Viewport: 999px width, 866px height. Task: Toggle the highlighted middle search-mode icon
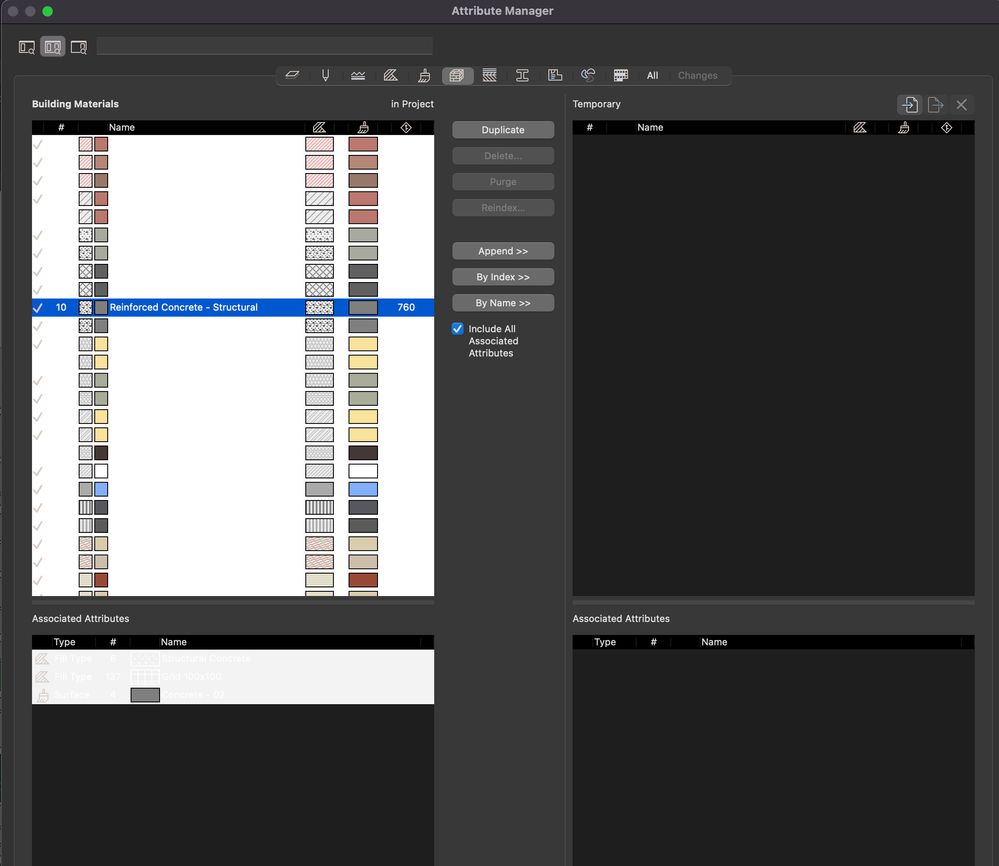tap(53, 47)
